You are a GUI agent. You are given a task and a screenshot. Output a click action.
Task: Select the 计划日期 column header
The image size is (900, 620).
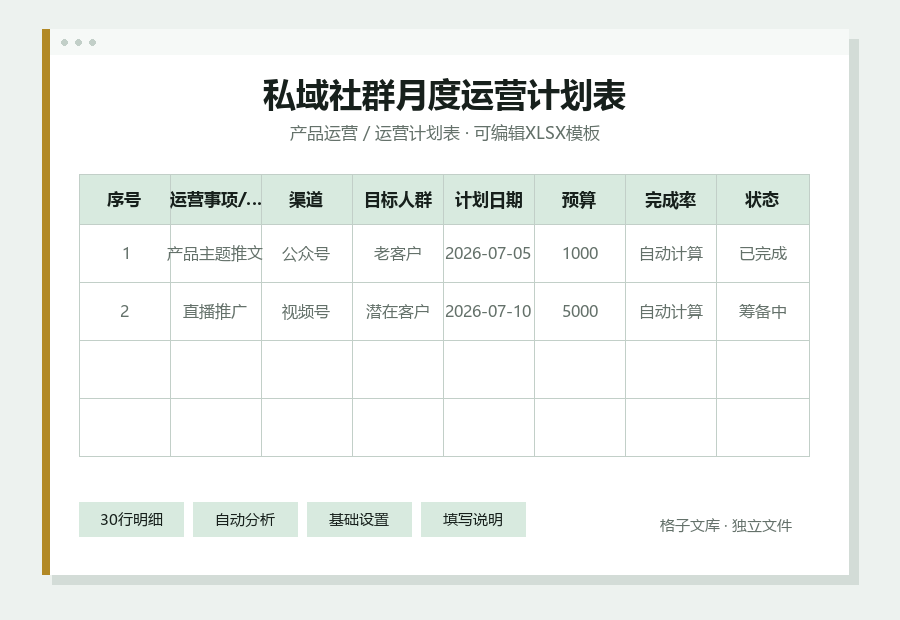point(489,200)
